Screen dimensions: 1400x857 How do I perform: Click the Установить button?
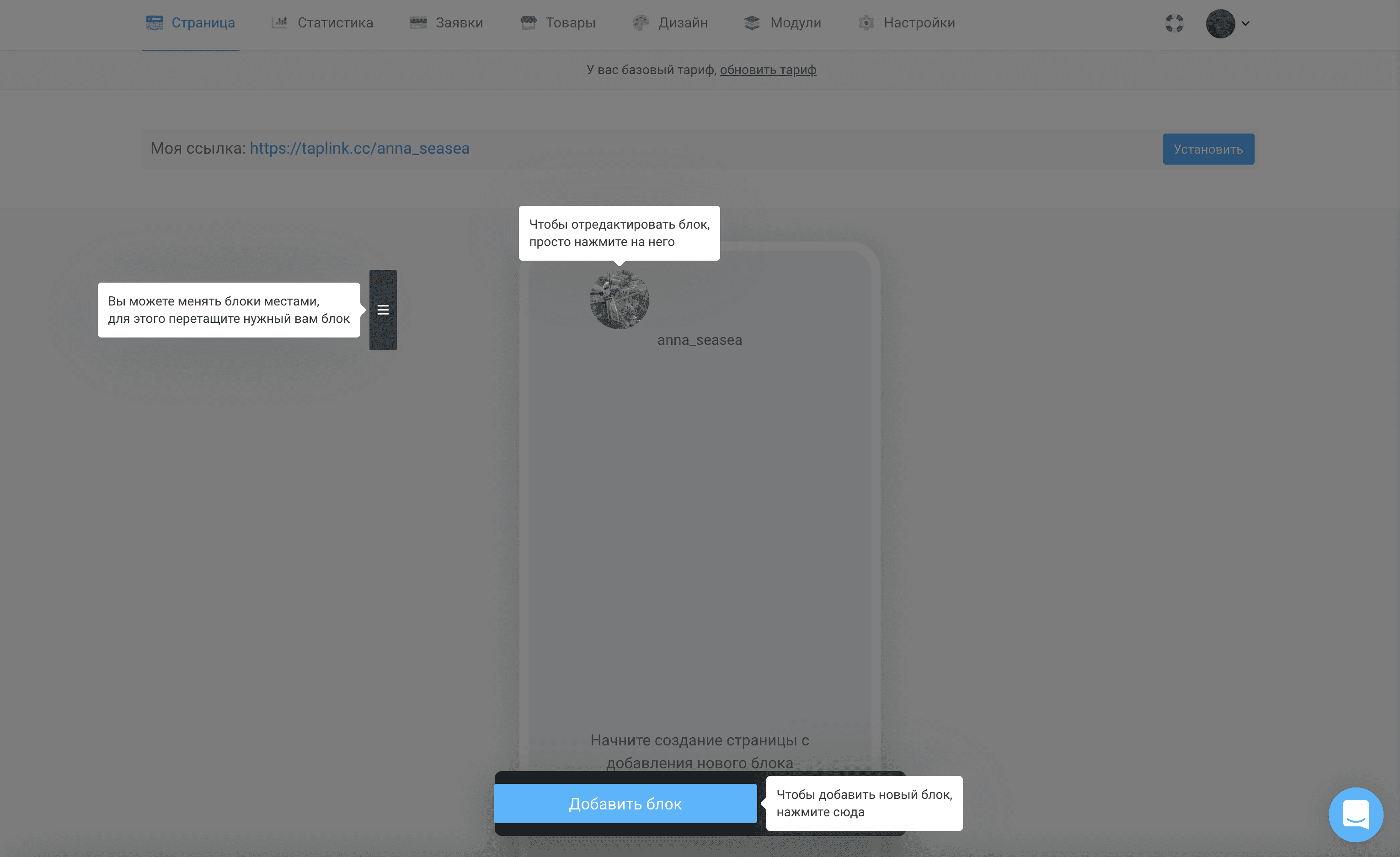(1208, 148)
